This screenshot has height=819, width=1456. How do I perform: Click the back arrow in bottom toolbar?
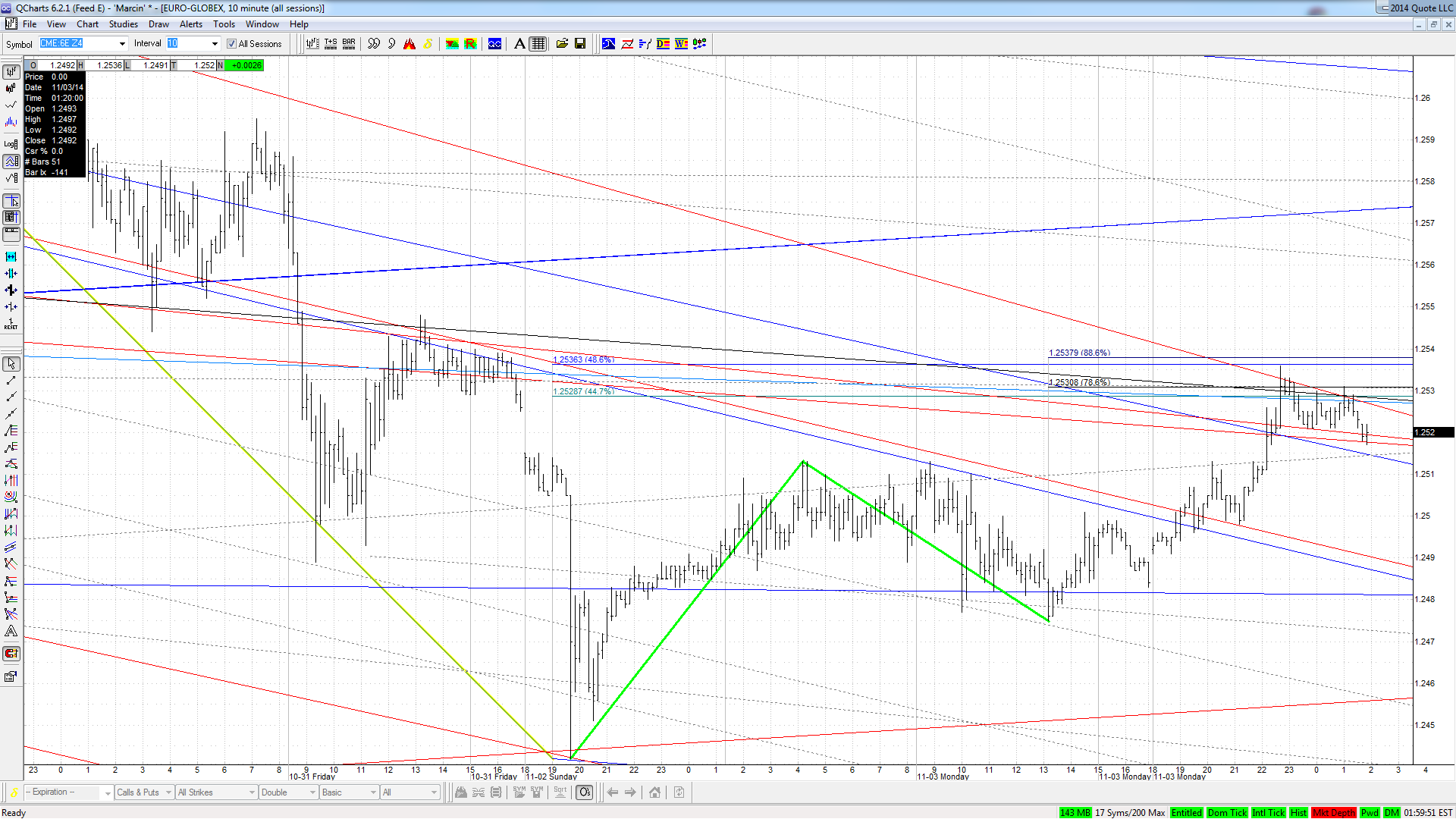tap(613, 792)
